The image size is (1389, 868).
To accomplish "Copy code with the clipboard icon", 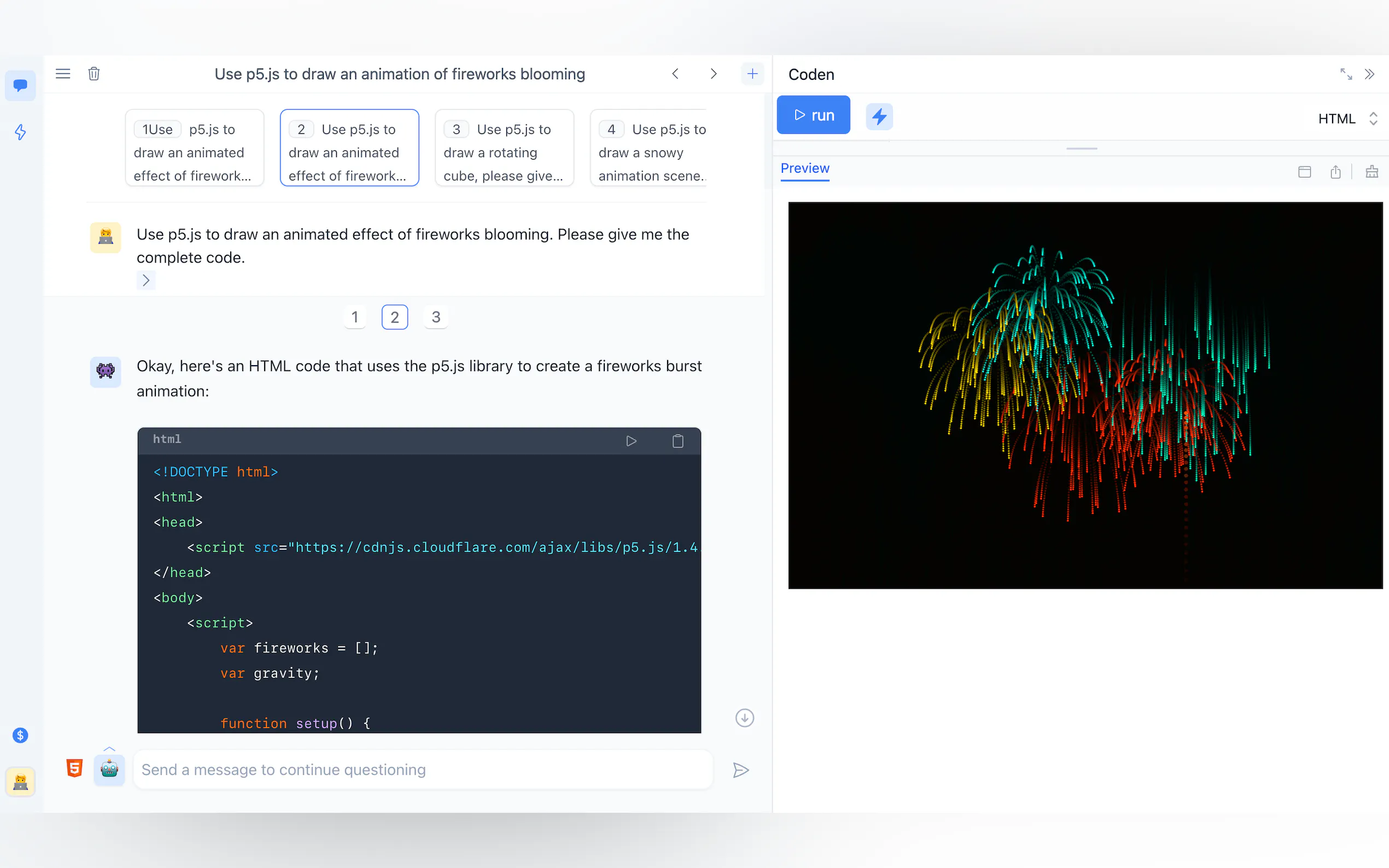I will click(x=678, y=441).
